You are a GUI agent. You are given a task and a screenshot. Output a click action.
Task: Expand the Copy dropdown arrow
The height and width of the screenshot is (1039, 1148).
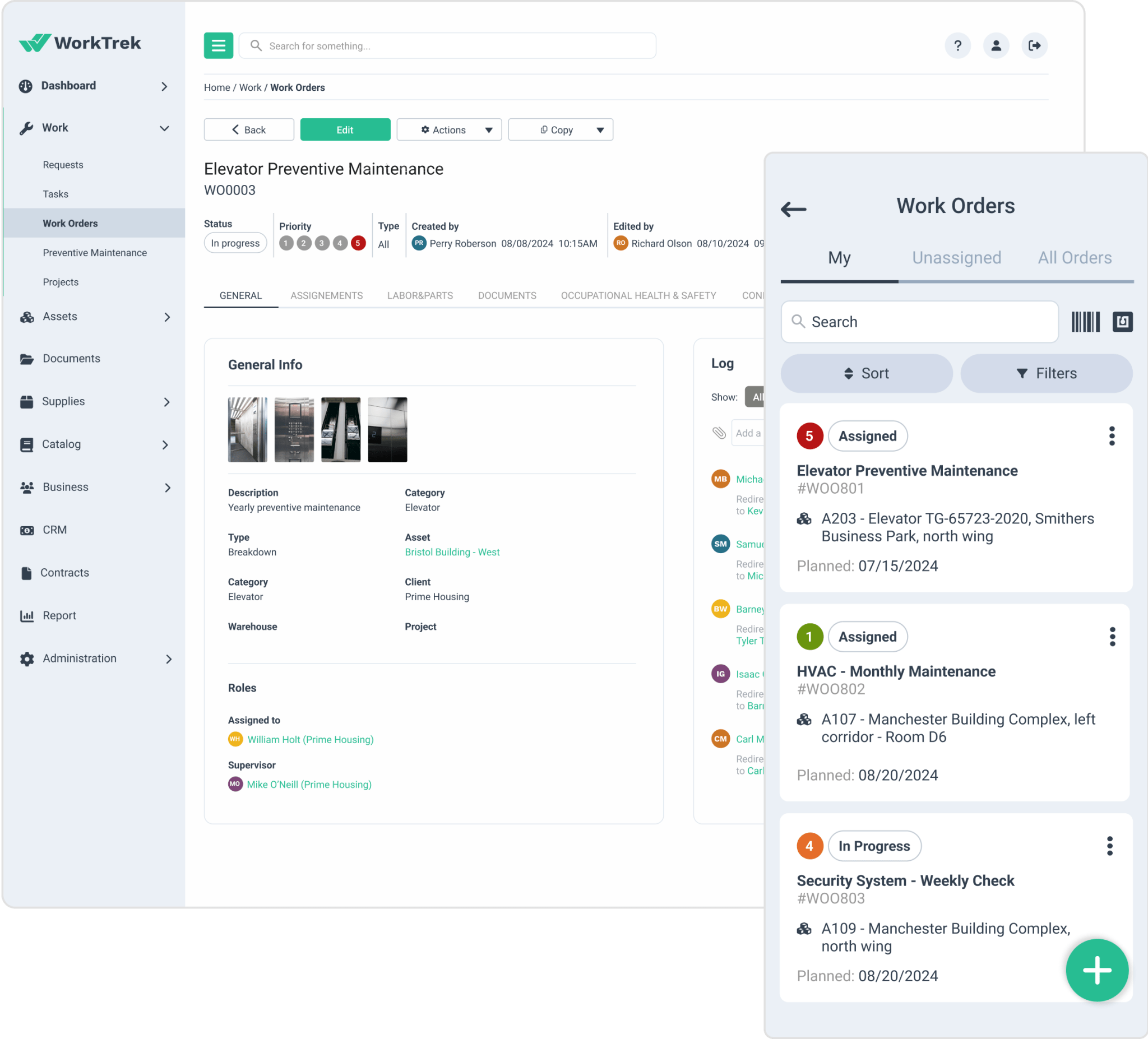point(600,129)
